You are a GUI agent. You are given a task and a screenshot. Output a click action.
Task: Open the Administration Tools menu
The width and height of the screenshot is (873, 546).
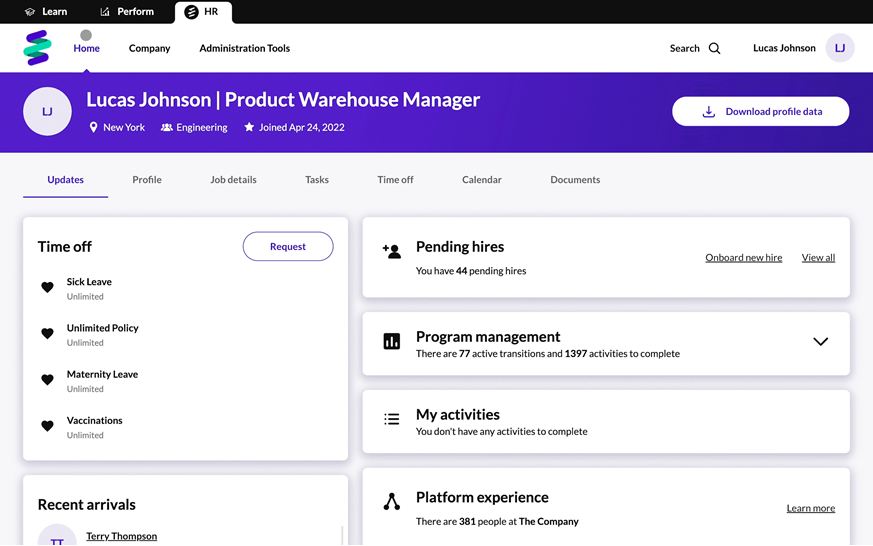[244, 48]
